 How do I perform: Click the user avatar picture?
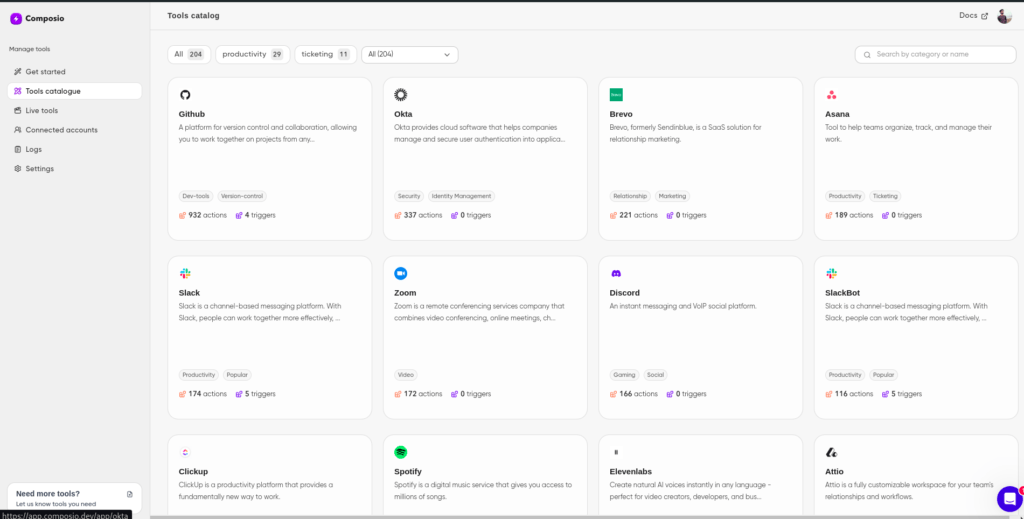(1004, 16)
